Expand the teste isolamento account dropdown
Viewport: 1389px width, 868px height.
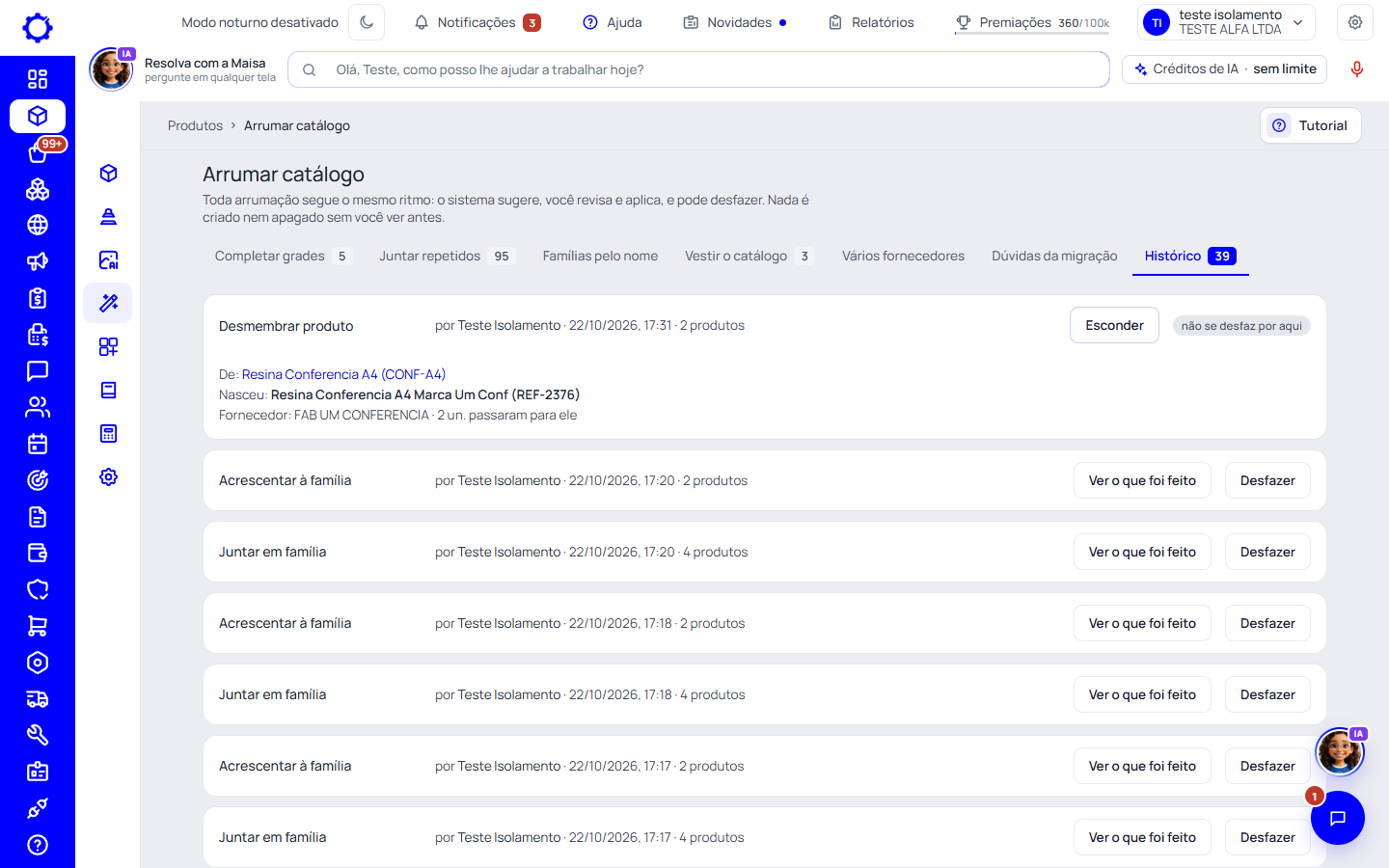(x=1227, y=22)
